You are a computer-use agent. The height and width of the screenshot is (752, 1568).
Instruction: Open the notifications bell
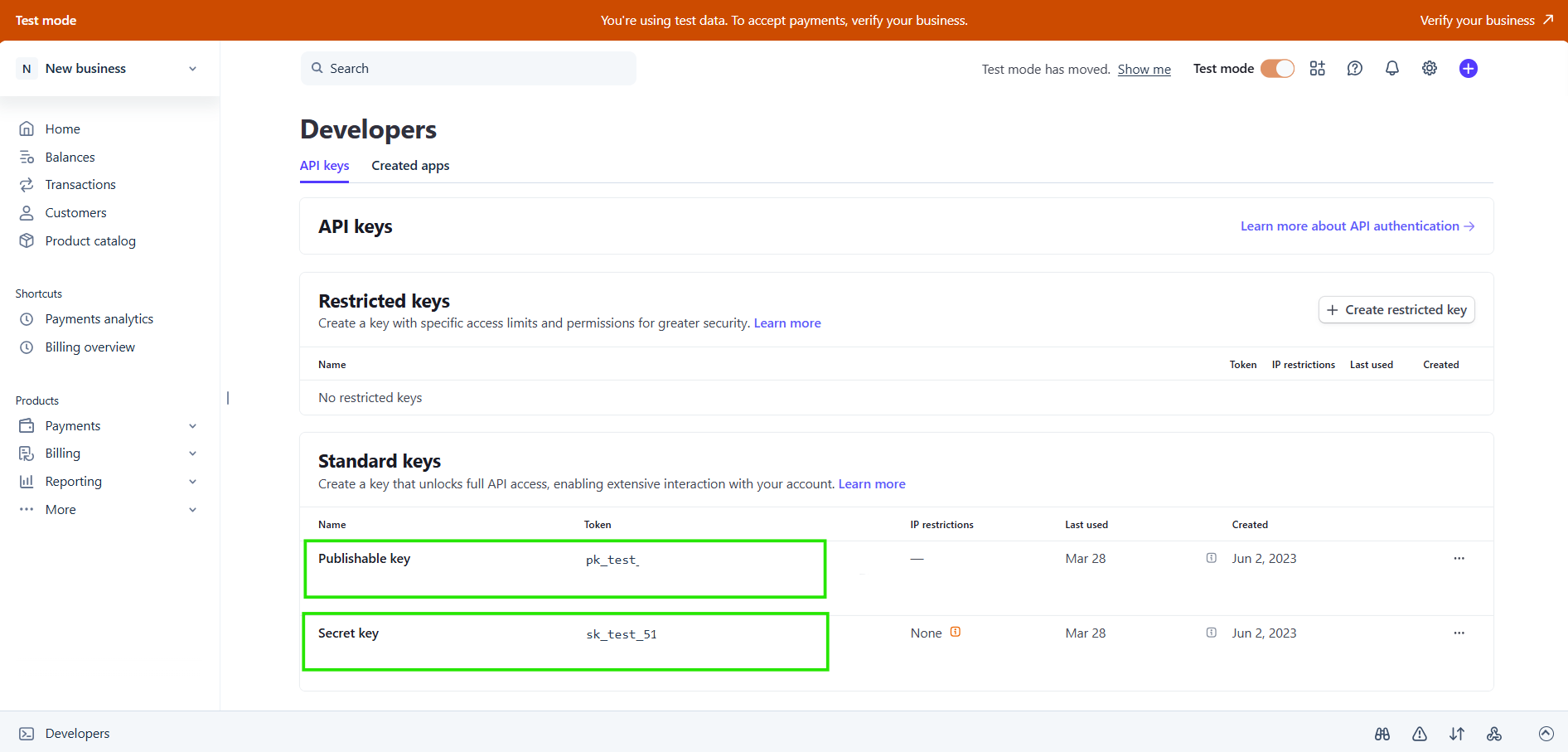click(x=1392, y=69)
